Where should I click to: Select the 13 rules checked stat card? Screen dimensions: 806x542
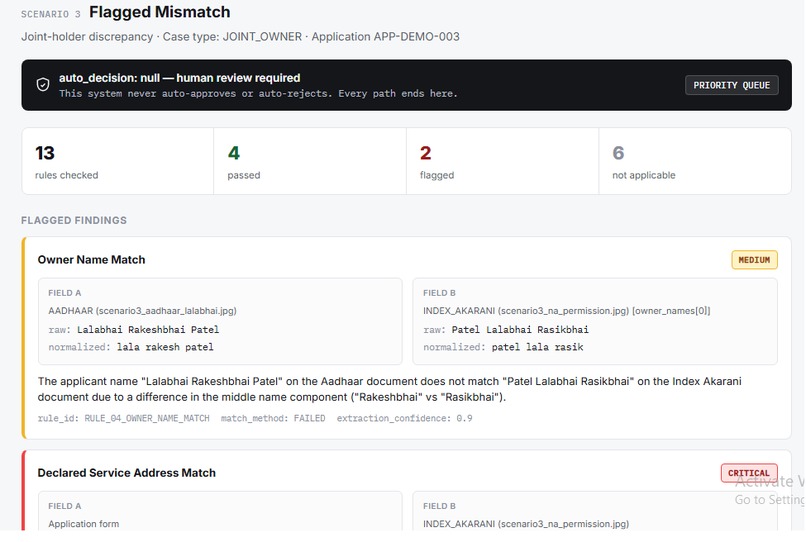click(x=118, y=161)
